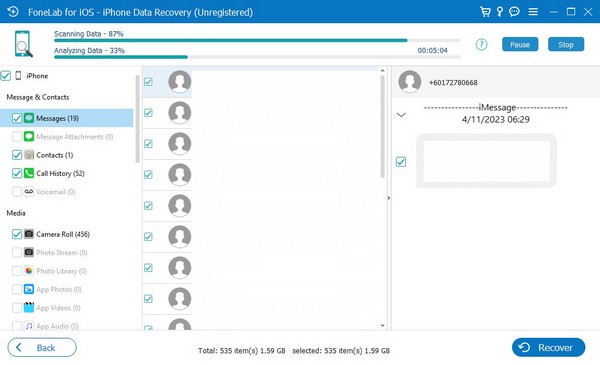Screen dimensions: 600x365
Task: Collapse the iMessage conversation chevron
Action: [401, 115]
